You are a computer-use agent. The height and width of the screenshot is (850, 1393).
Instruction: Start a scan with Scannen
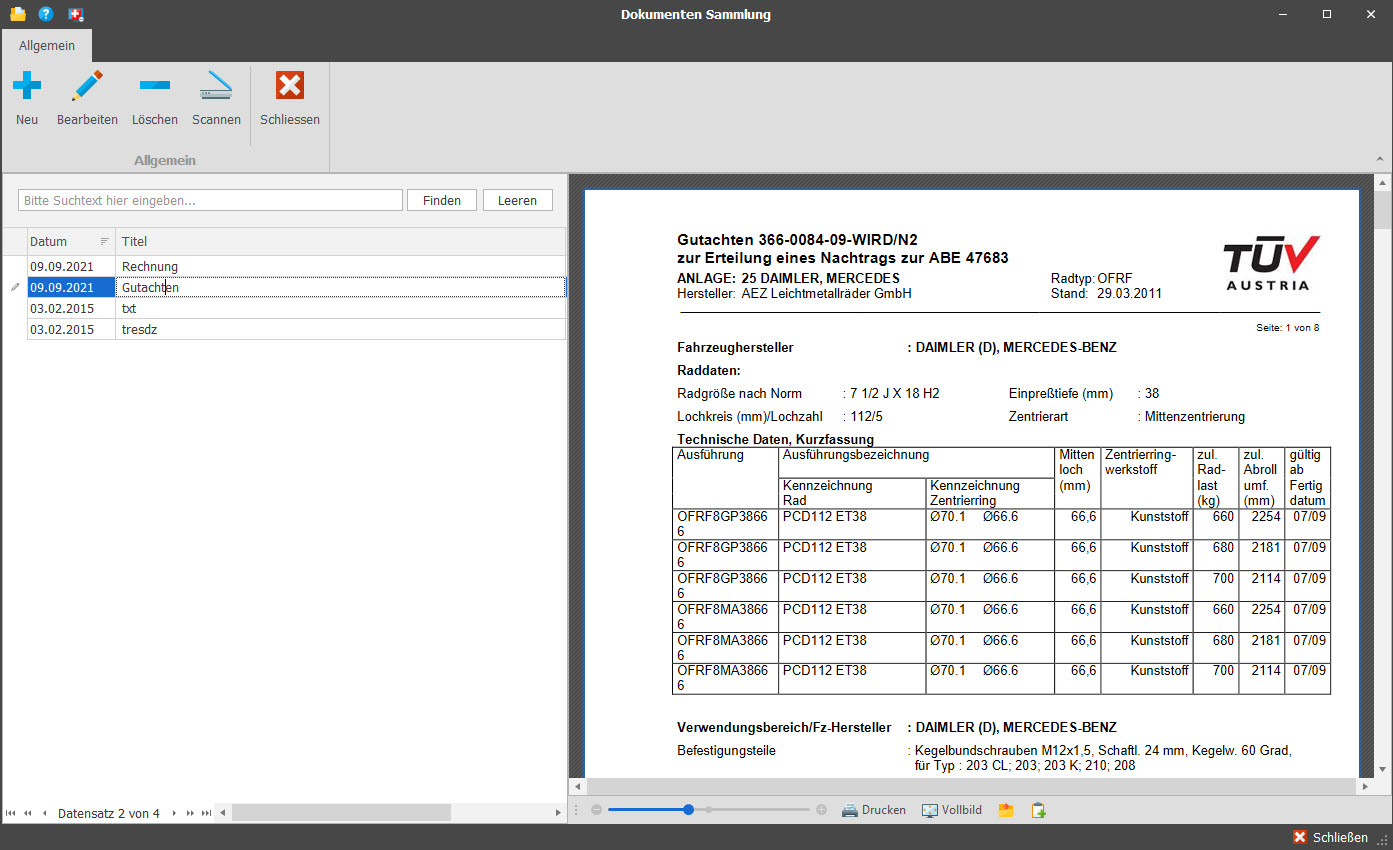[216, 87]
